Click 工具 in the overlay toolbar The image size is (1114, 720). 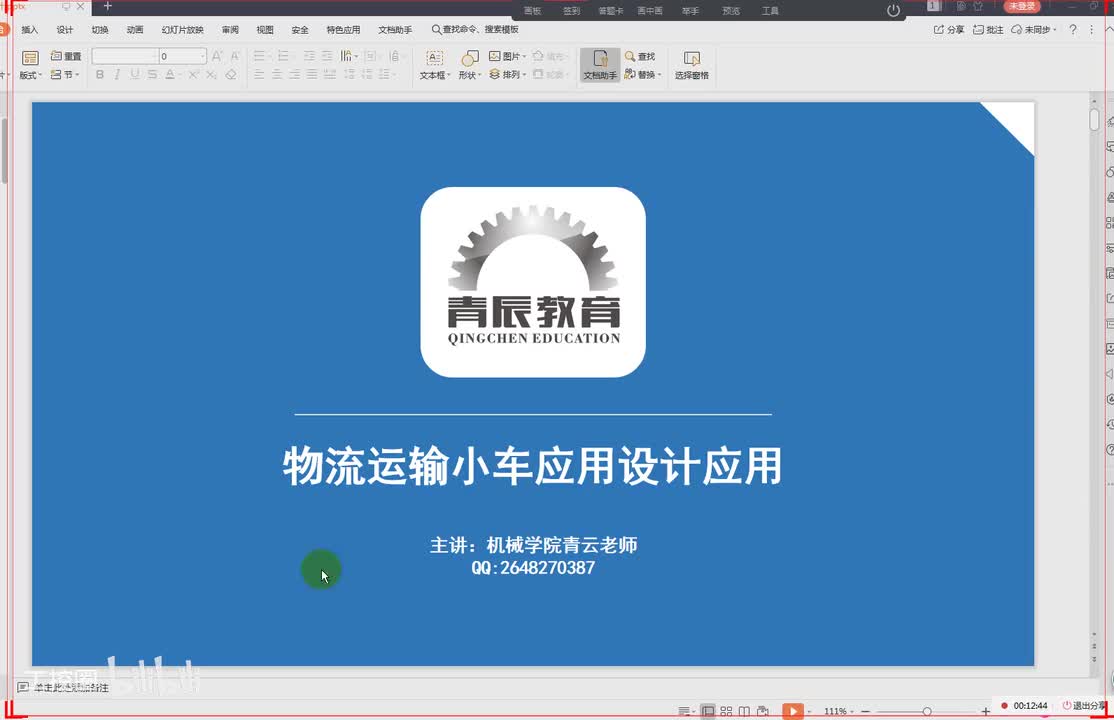tap(770, 11)
